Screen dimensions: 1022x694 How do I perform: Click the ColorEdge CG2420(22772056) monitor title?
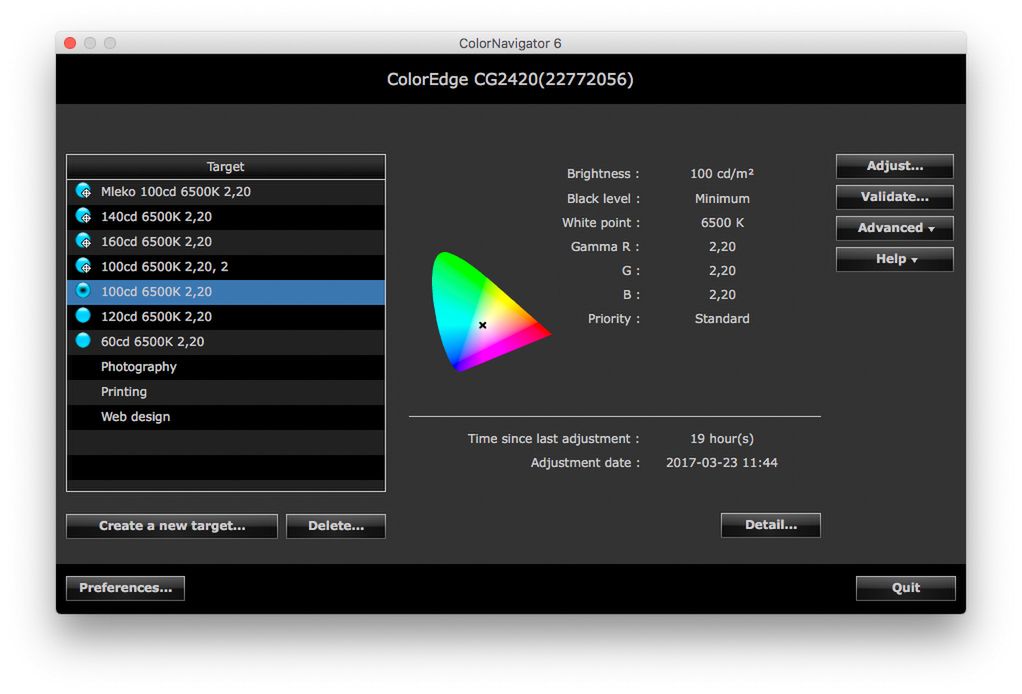(510, 80)
